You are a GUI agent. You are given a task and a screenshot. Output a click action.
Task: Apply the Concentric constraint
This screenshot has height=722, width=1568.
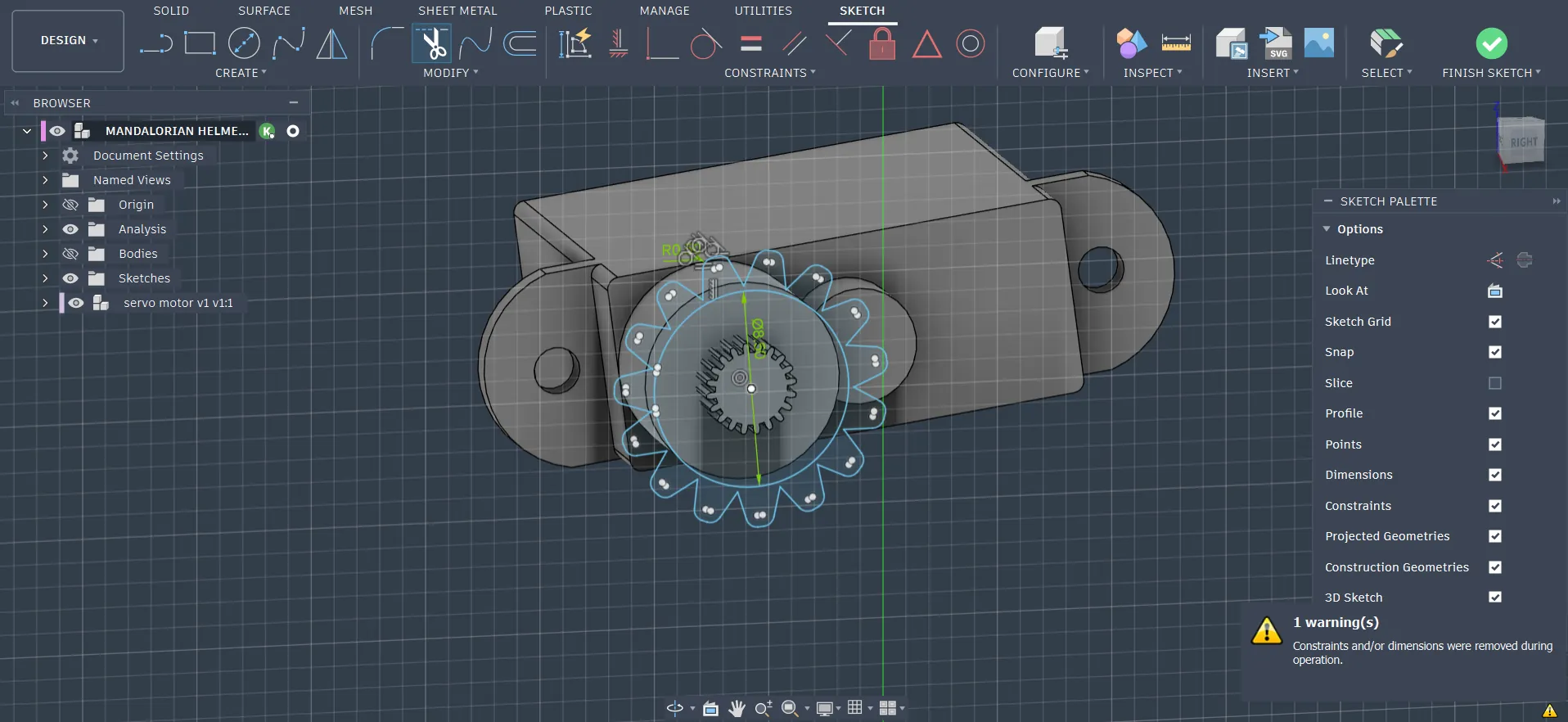click(971, 43)
